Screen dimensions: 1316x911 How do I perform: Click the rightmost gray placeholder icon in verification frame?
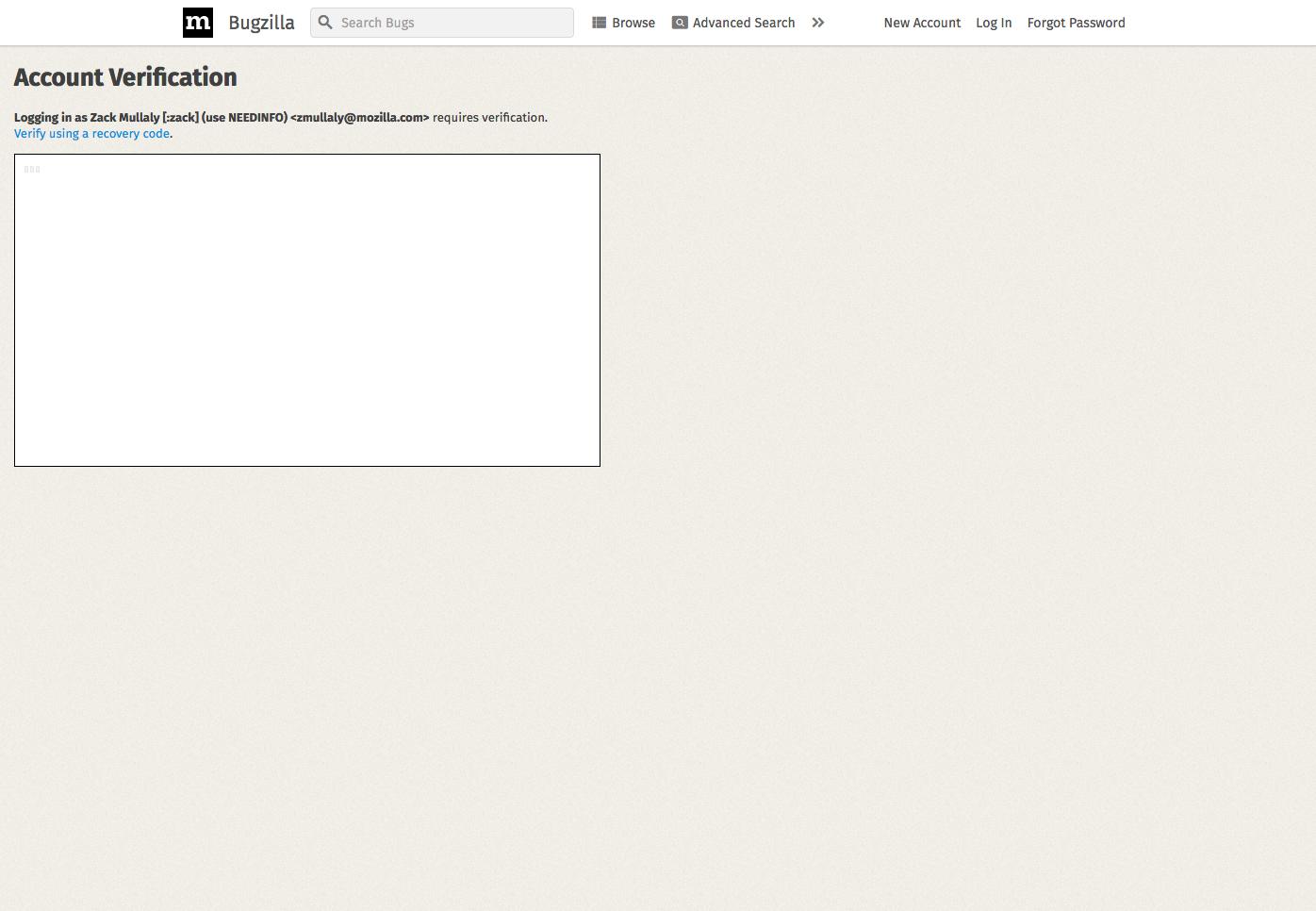[38, 169]
